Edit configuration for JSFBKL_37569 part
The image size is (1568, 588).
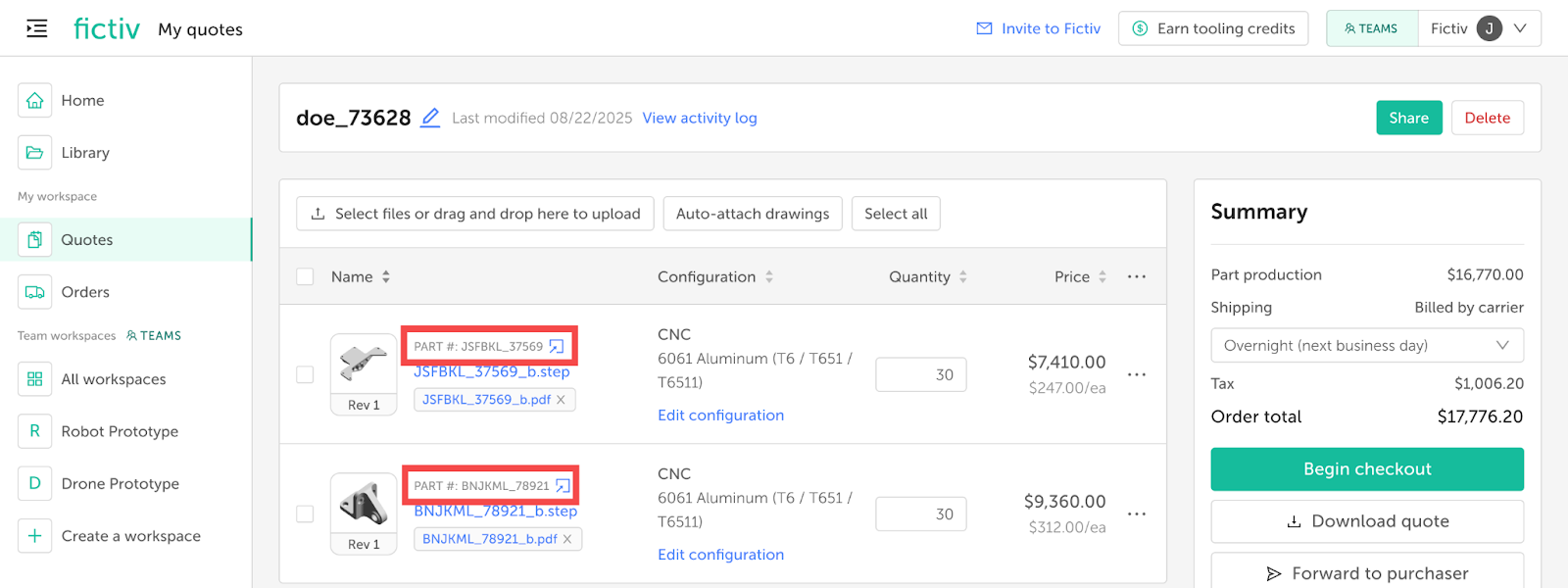[721, 415]
